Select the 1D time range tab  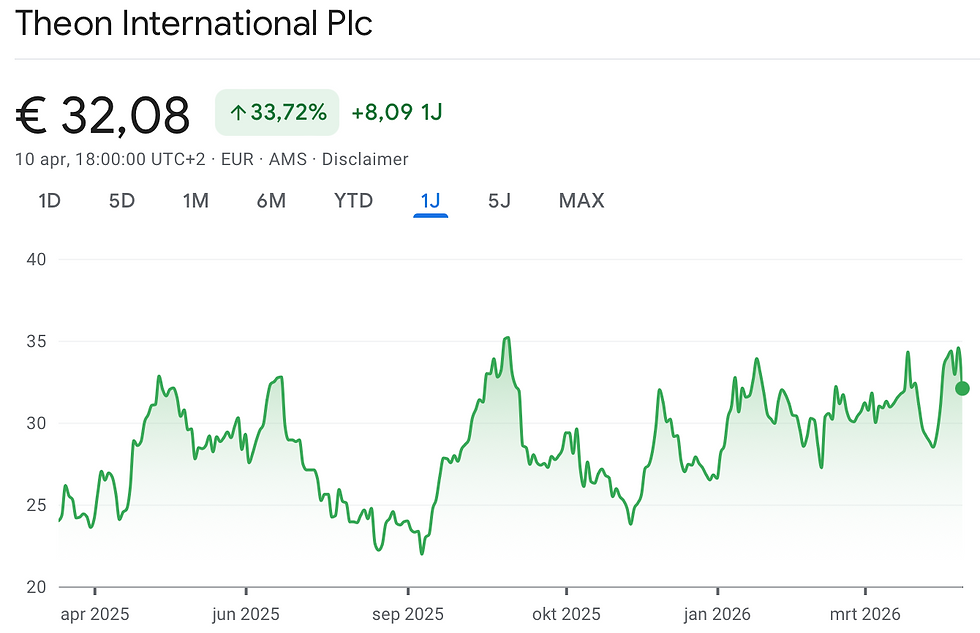coord(49,201)
